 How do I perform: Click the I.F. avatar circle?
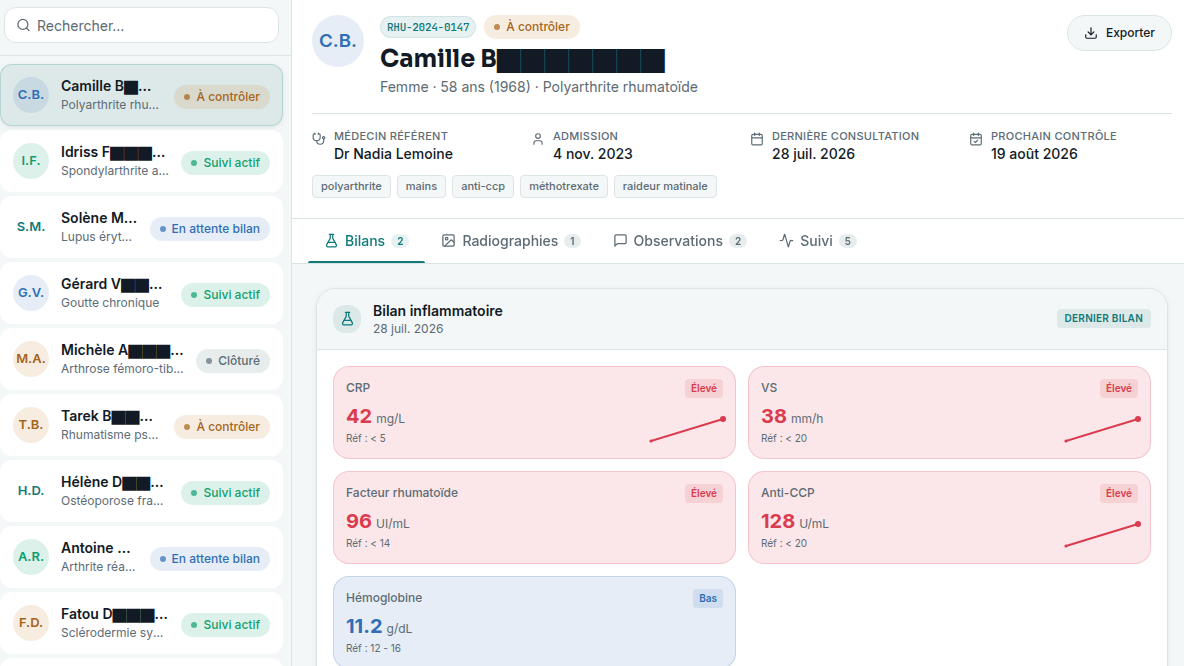coord(31,161)
